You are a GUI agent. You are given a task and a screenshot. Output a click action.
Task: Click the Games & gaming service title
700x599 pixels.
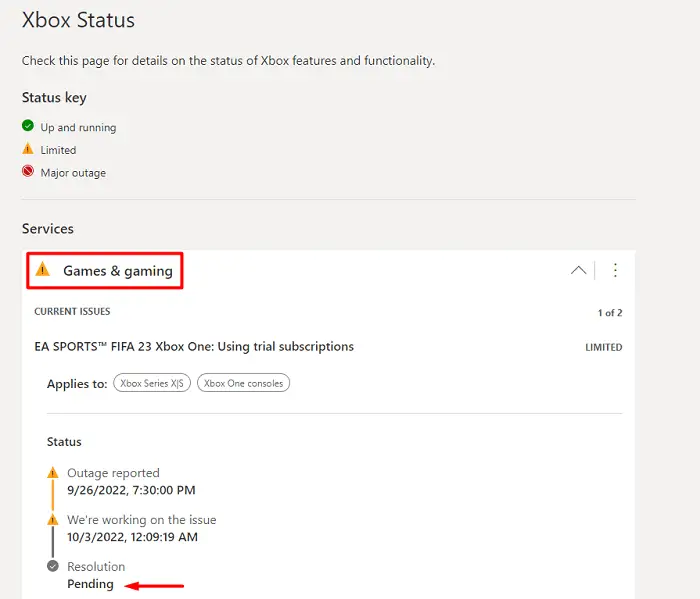click(x=117, y=271)
